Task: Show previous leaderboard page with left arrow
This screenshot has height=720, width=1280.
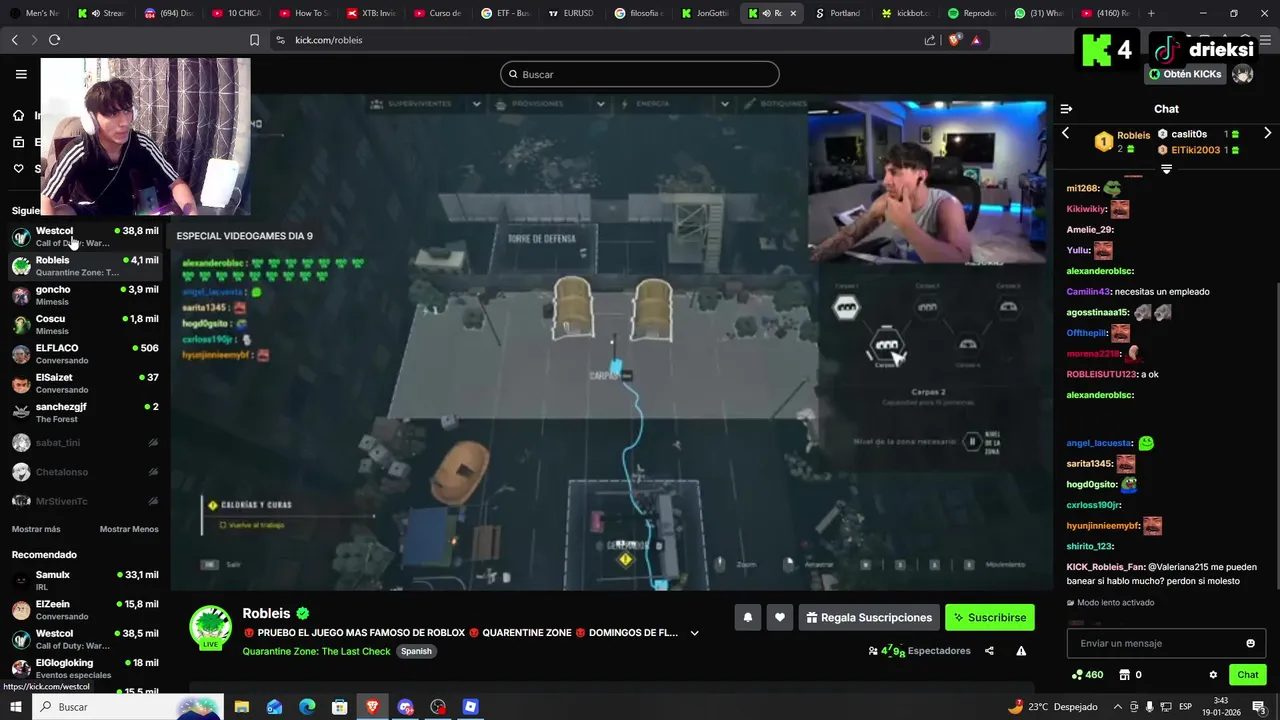Action: tap(1065, 134)
